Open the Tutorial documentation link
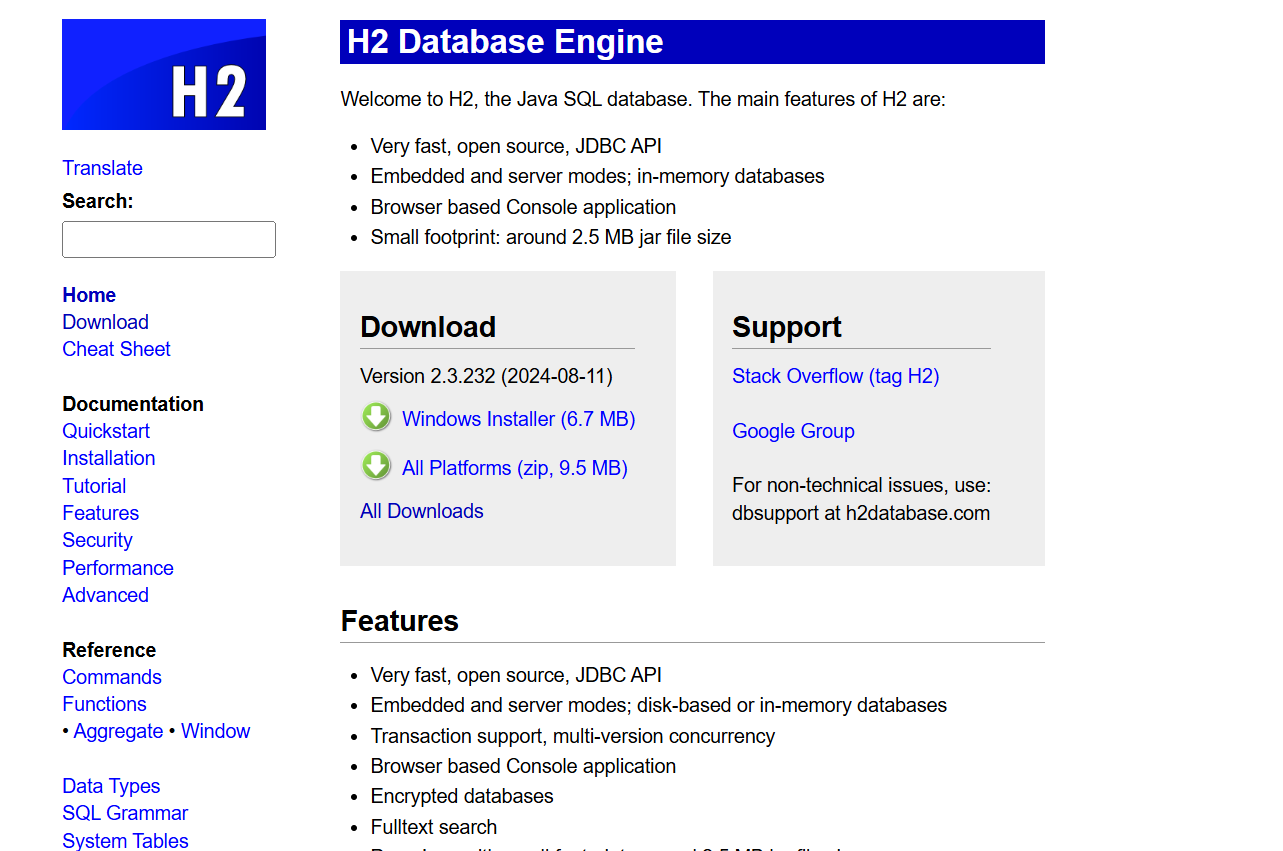The width and height of the screenshot is (1283, 851). 94,486
